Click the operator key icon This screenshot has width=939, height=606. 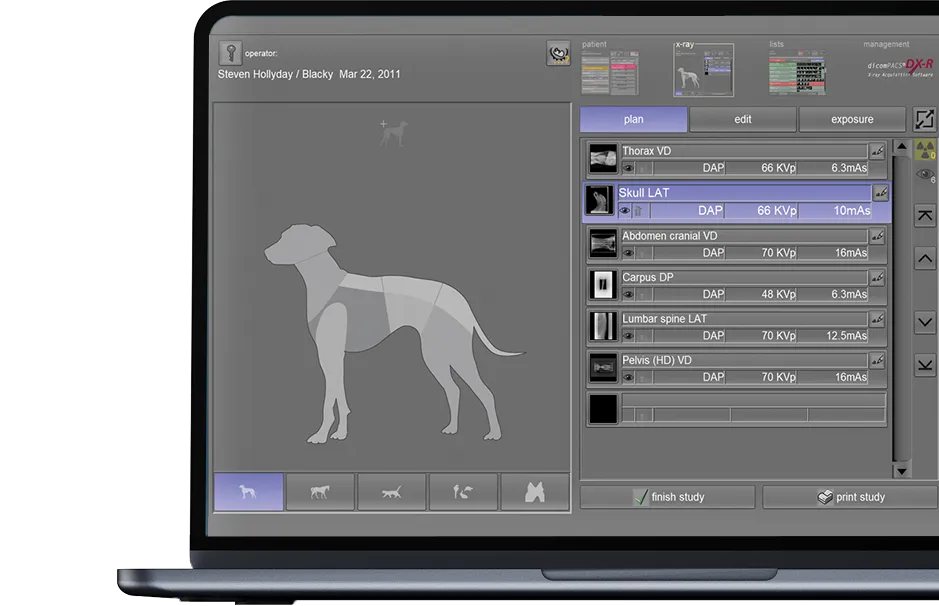coord(231,54)
